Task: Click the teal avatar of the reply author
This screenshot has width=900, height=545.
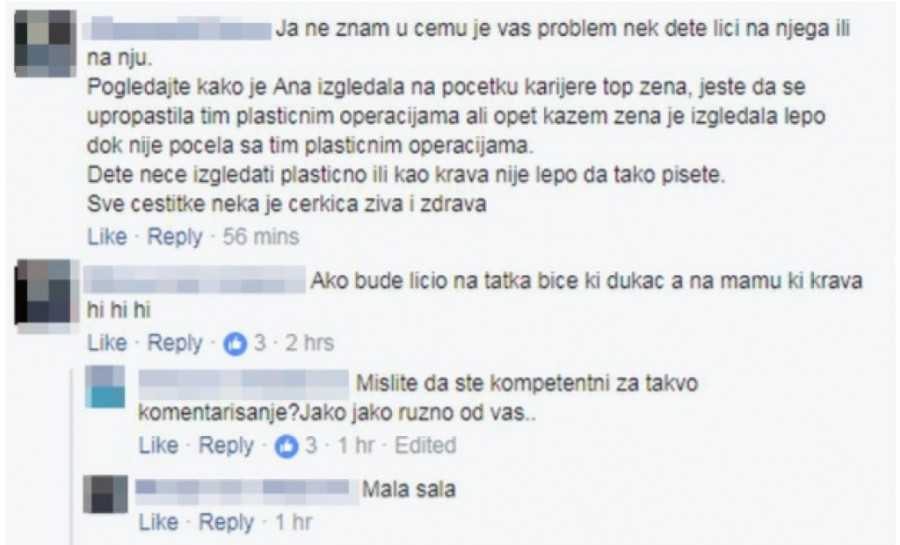Action: tap(105, 387)
